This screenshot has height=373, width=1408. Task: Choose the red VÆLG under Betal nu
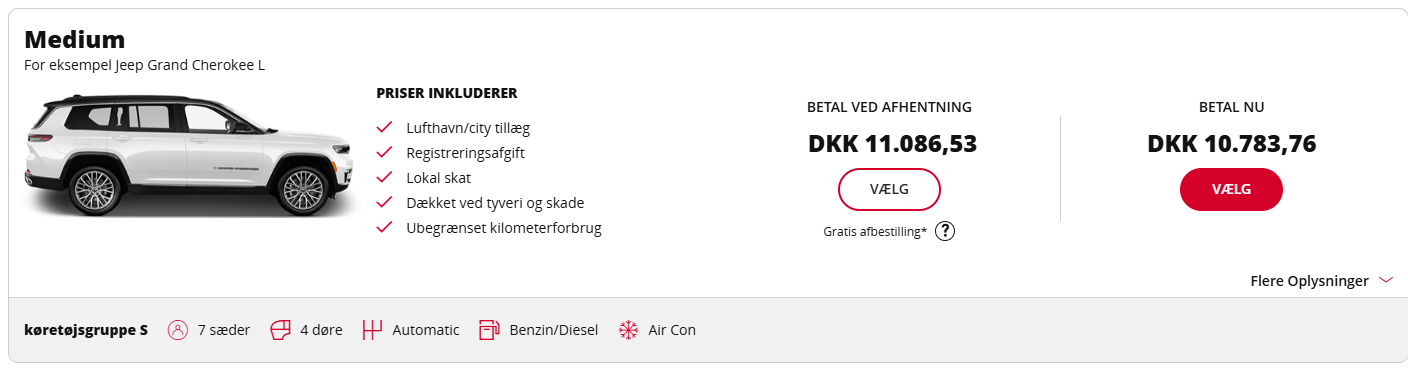(x=1231, y=189)
